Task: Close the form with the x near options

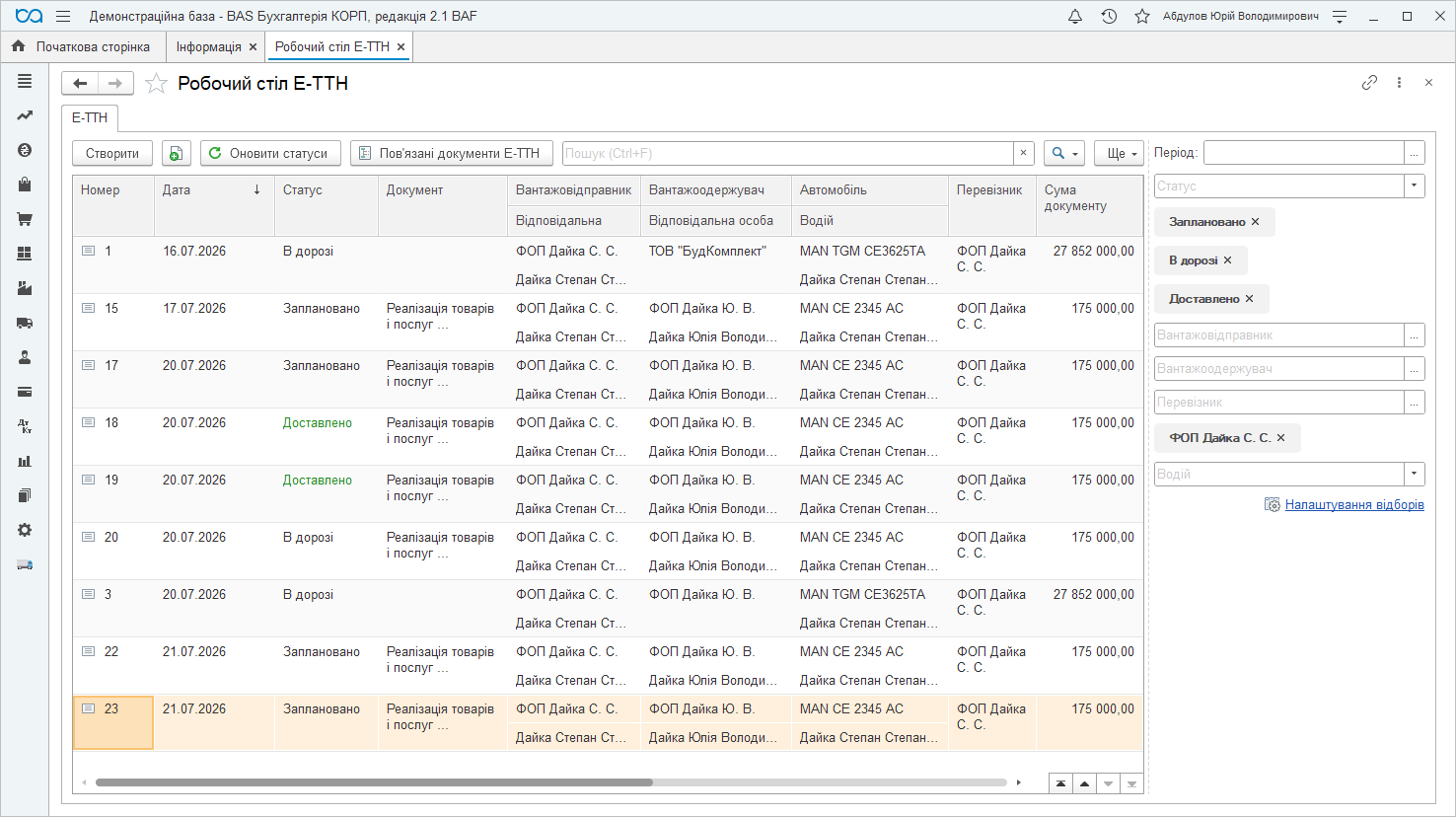Action: point(1428,83)
